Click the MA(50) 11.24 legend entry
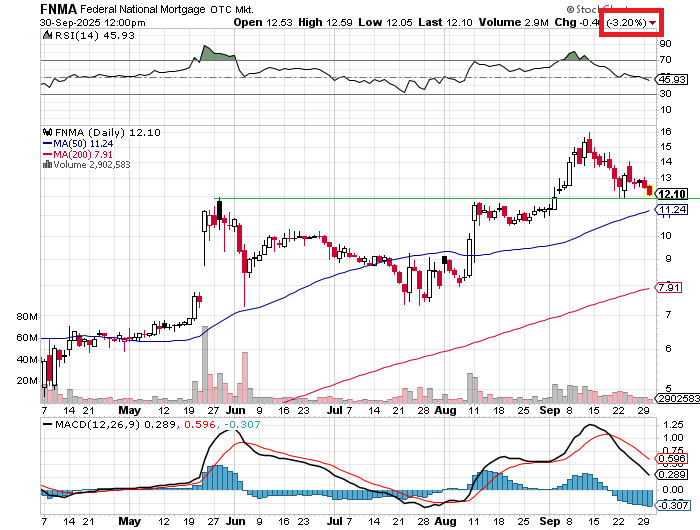This screenshot has width=700, height=530. 83,143
